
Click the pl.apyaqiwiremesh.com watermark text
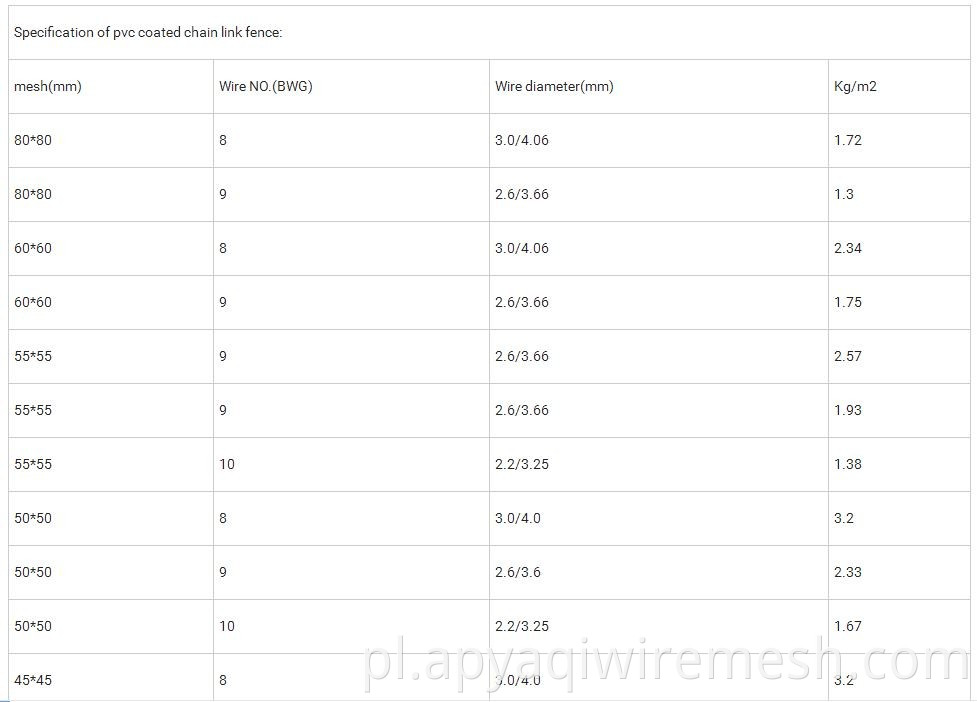[x=665, y=662]
